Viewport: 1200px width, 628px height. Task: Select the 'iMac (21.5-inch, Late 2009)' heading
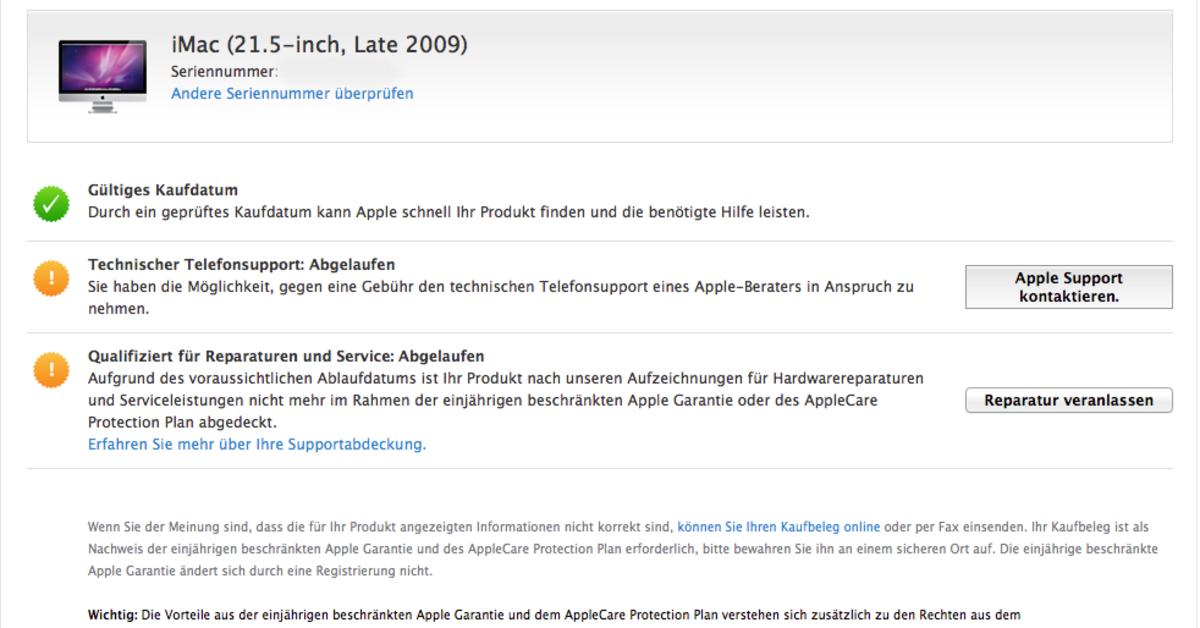[319, 45]
